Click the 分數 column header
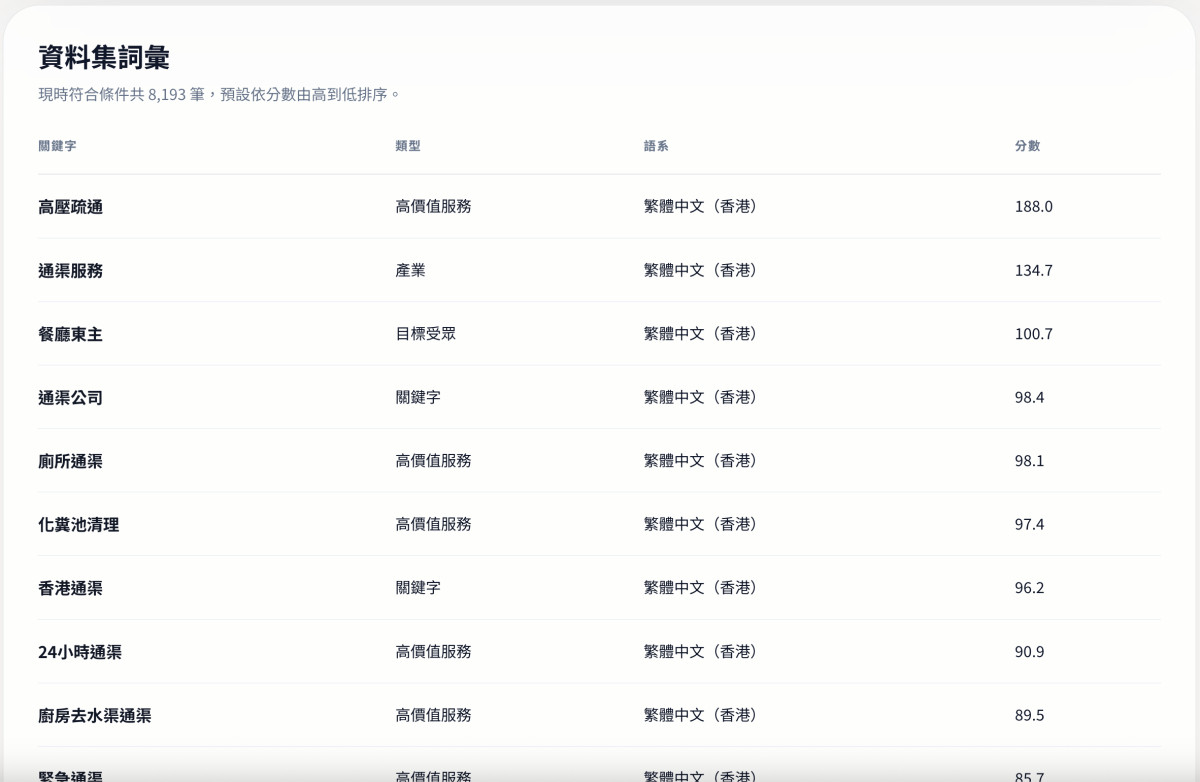The width and height of the screenshot is (1200, 782). 1027,146
